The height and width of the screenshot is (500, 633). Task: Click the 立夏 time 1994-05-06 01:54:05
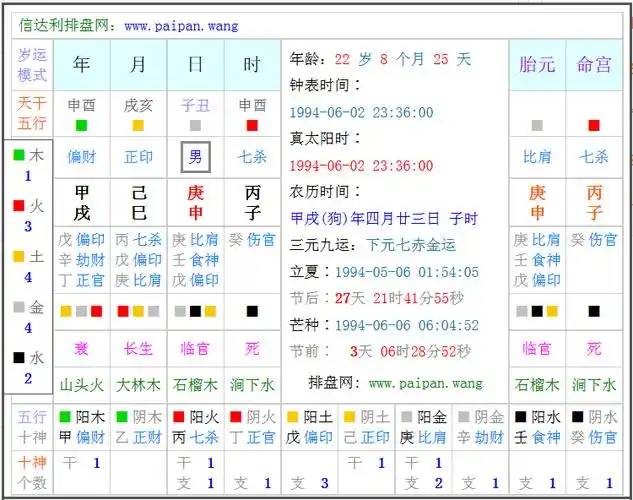tap(407, 272)
